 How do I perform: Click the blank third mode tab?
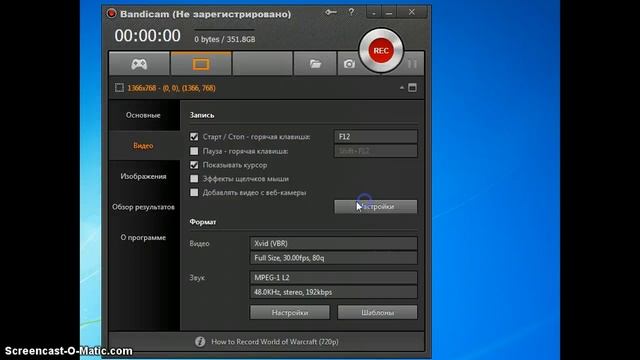pyautogui.click(x=262, y=64)
